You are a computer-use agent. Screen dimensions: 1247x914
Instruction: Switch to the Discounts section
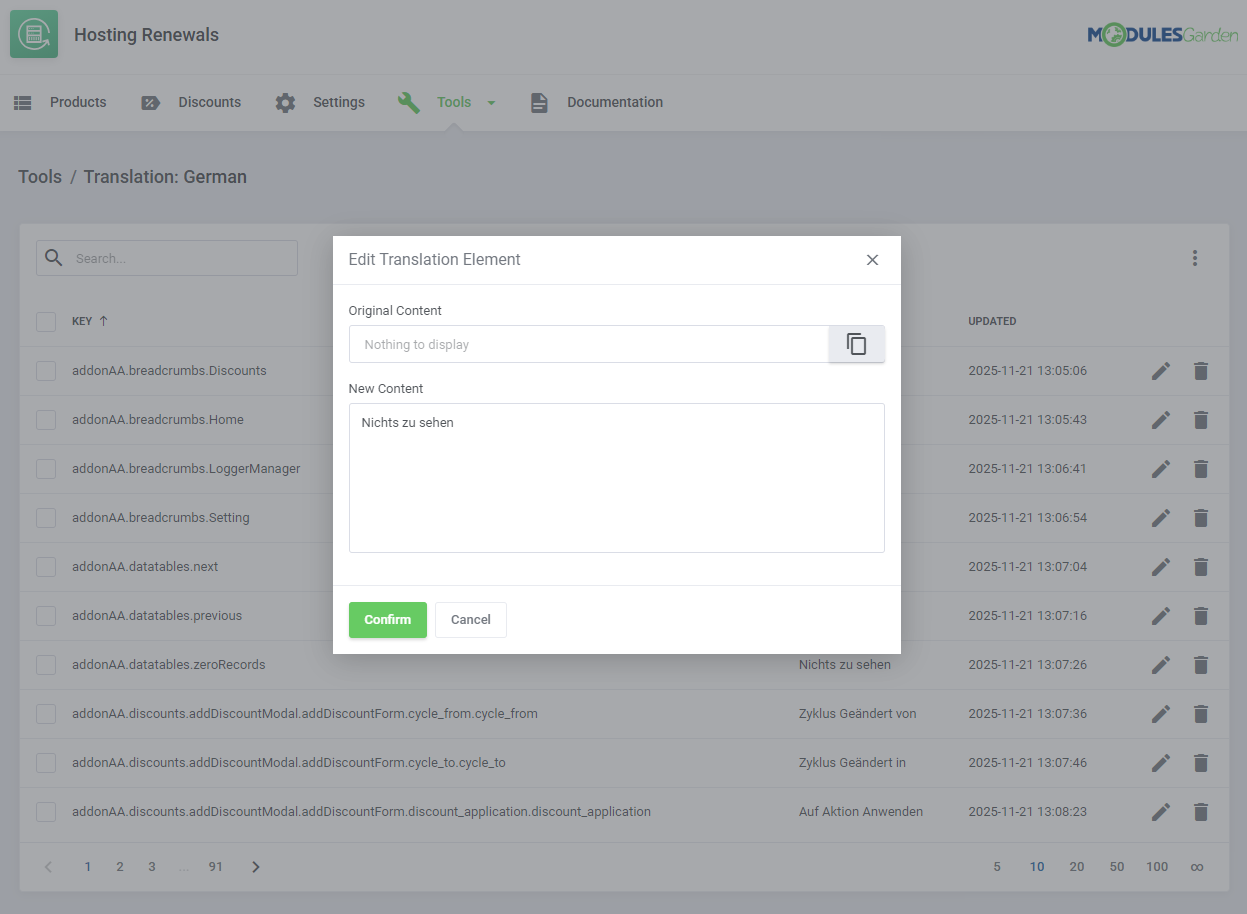click(x=210, y=102)
